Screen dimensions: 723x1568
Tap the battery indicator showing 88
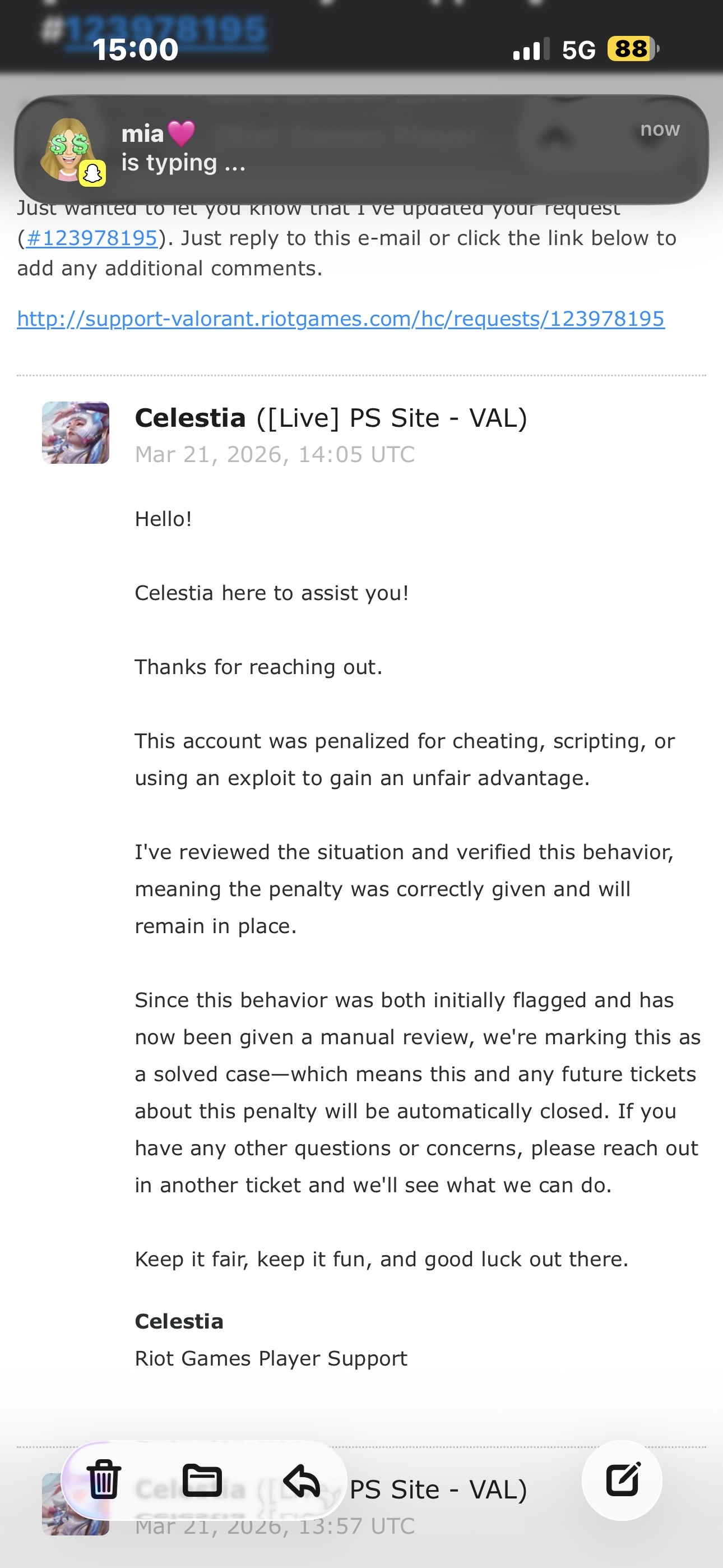[x=632, y=49]
